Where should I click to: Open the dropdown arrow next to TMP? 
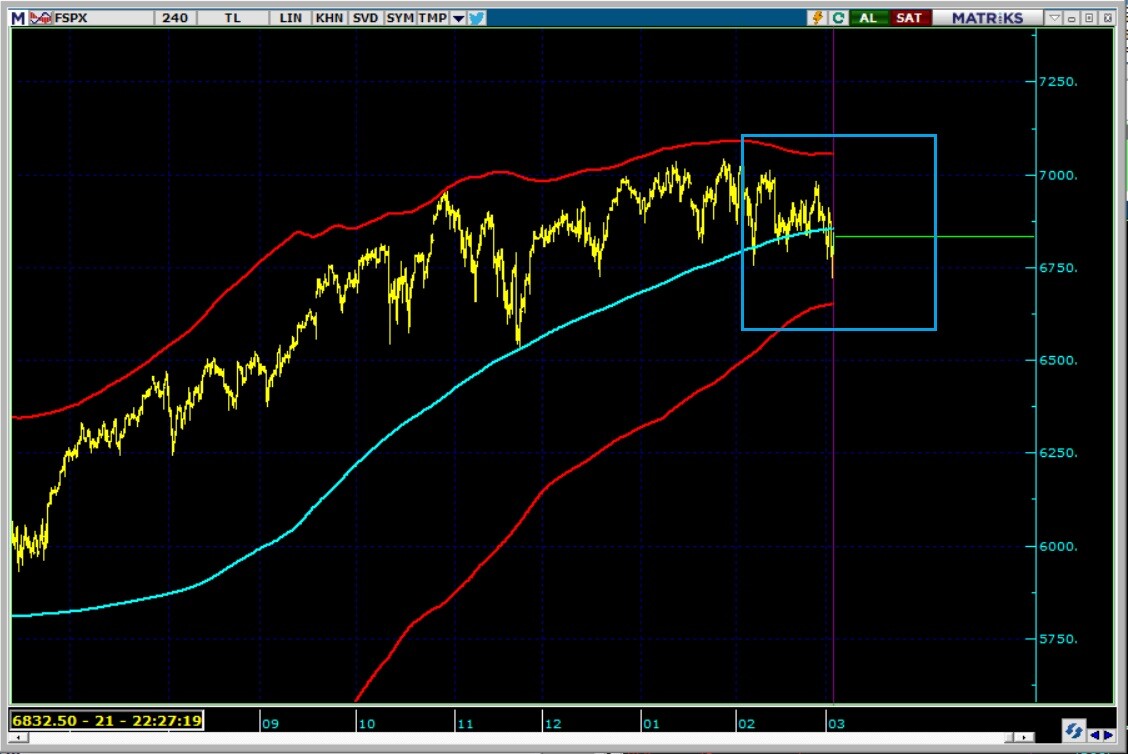pyautogui.click(x=458, y=18)
